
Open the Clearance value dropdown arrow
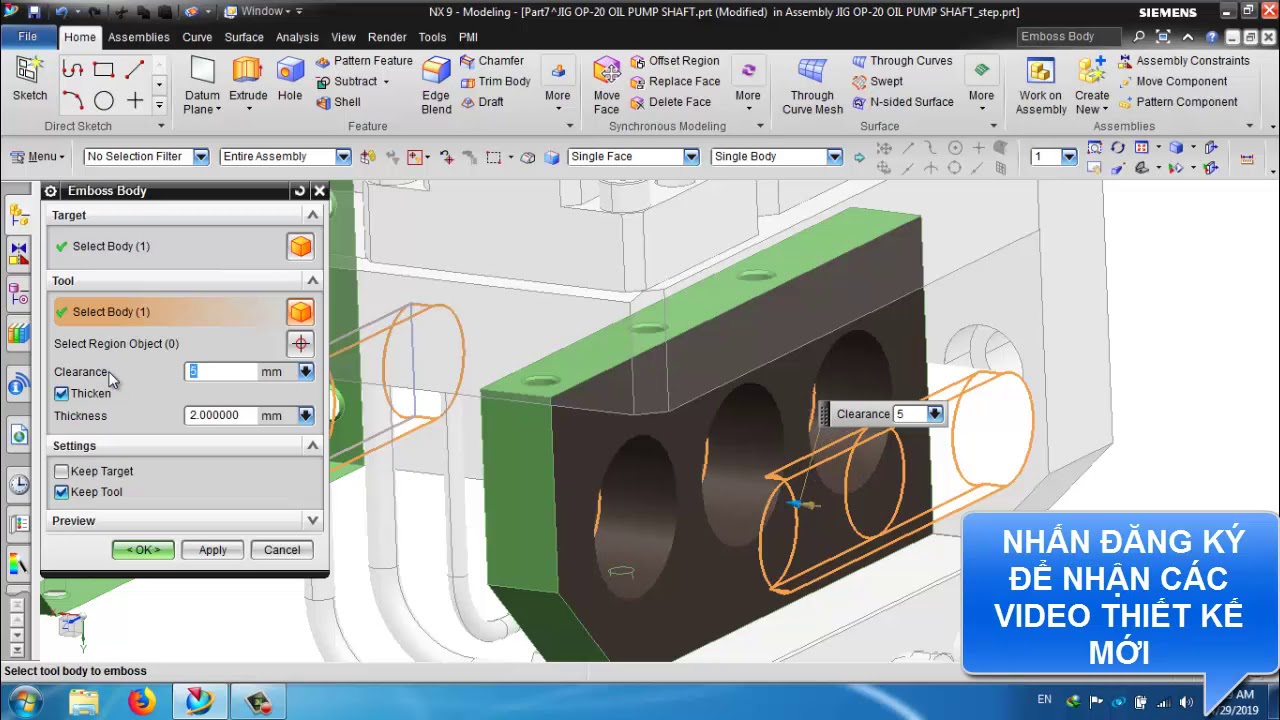point(306,372)
